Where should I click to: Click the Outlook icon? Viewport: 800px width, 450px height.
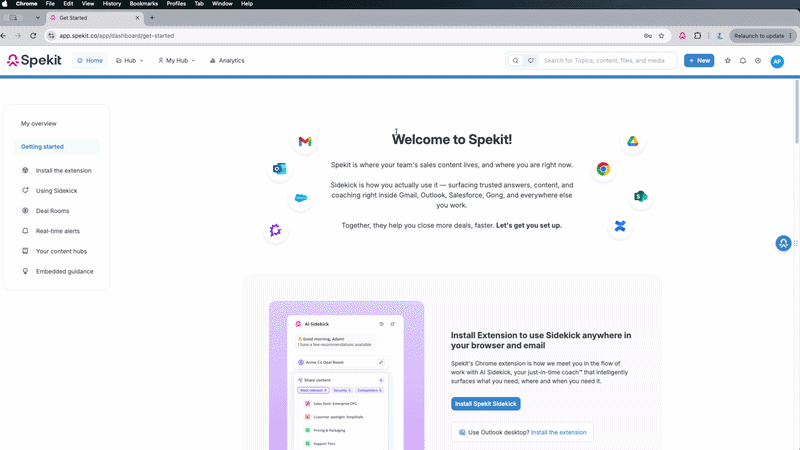coord(280,169)
